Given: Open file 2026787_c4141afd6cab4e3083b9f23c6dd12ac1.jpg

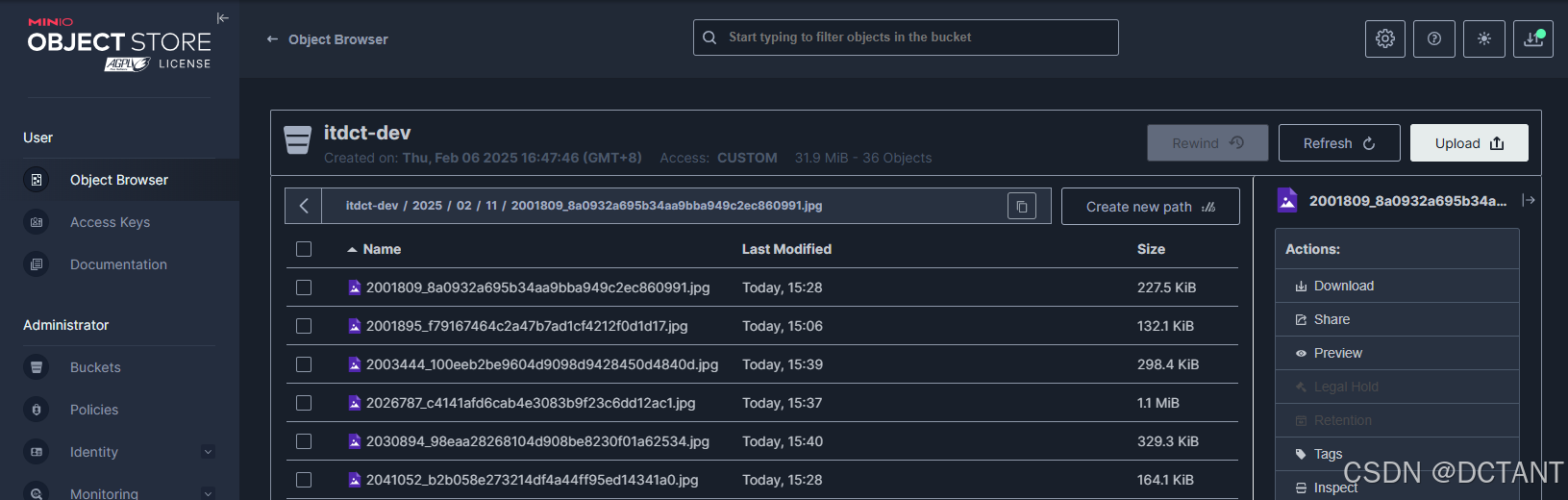Looking at the screenshot, I should pos(531,403).
